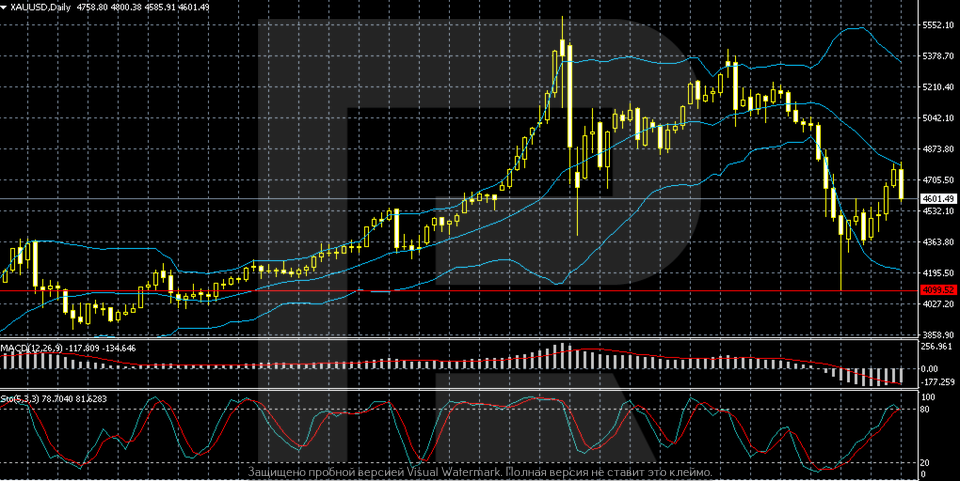Viewport: 960px width, 481px height.
Task: Select the MACD(12,26,9) indicator label
Action: coord(32,347)
